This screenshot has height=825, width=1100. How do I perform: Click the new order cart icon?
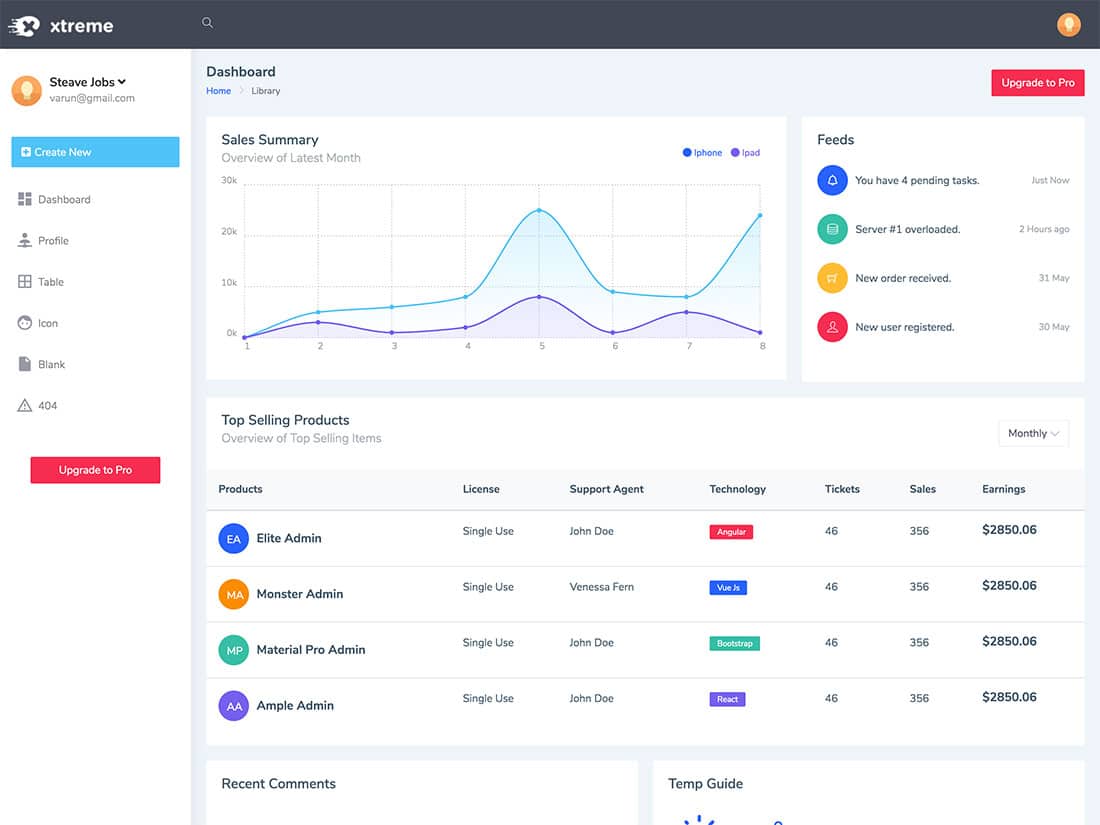pos(832,278)
